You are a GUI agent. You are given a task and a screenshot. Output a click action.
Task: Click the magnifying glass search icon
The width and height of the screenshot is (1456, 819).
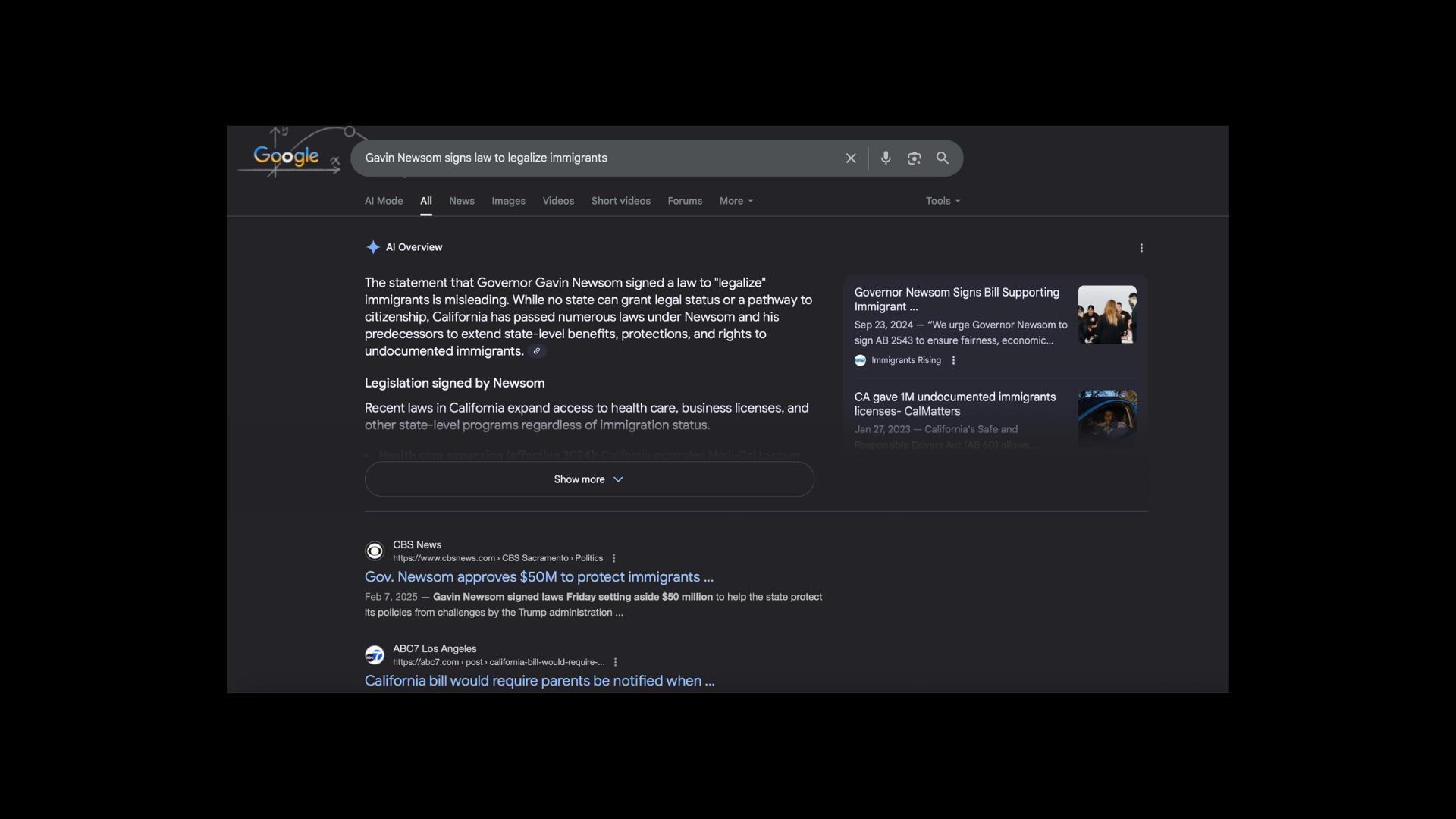[x=943, y=158]
